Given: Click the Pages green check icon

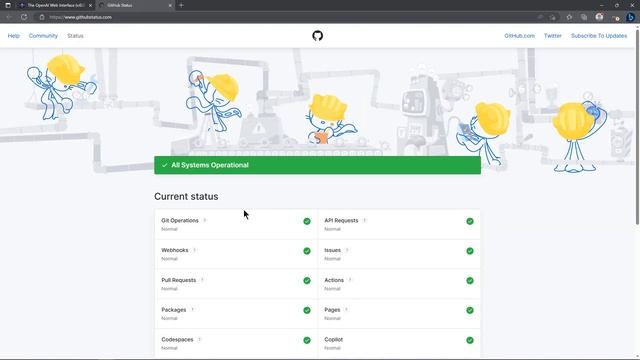Looking at the screenshot, I should 470,310.
